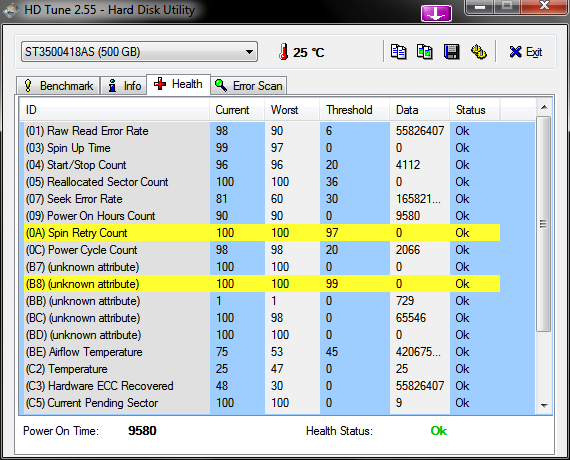The width and height of the screenshot is (570, 460).
Task: Select the Airflow Temperature row
Action: (x=263, y=352)
